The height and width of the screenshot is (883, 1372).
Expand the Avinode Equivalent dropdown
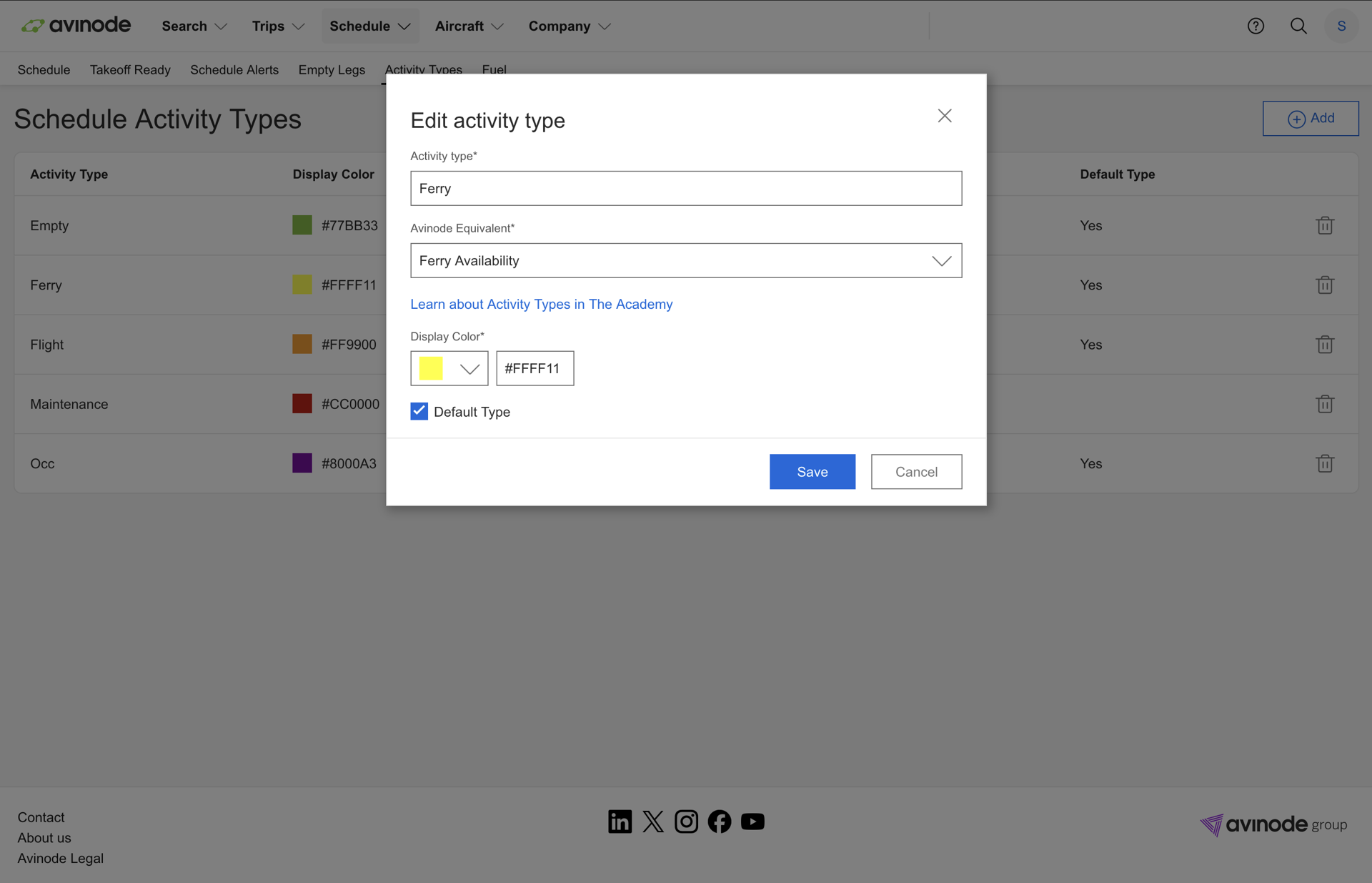pos(685,261)
